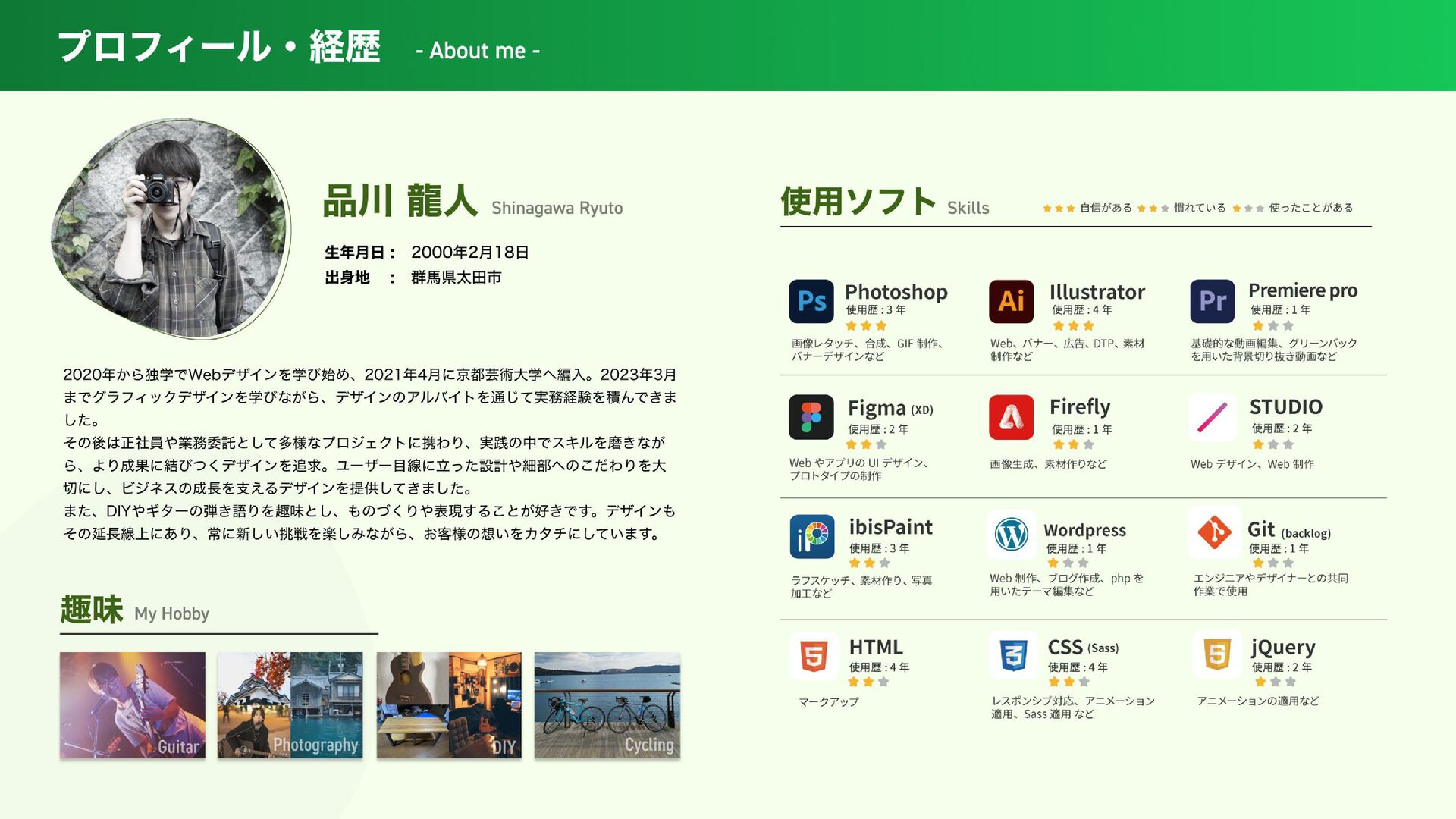The image size is (1456, 819).
Task: Click the About me subtitle
Action: 478,51
